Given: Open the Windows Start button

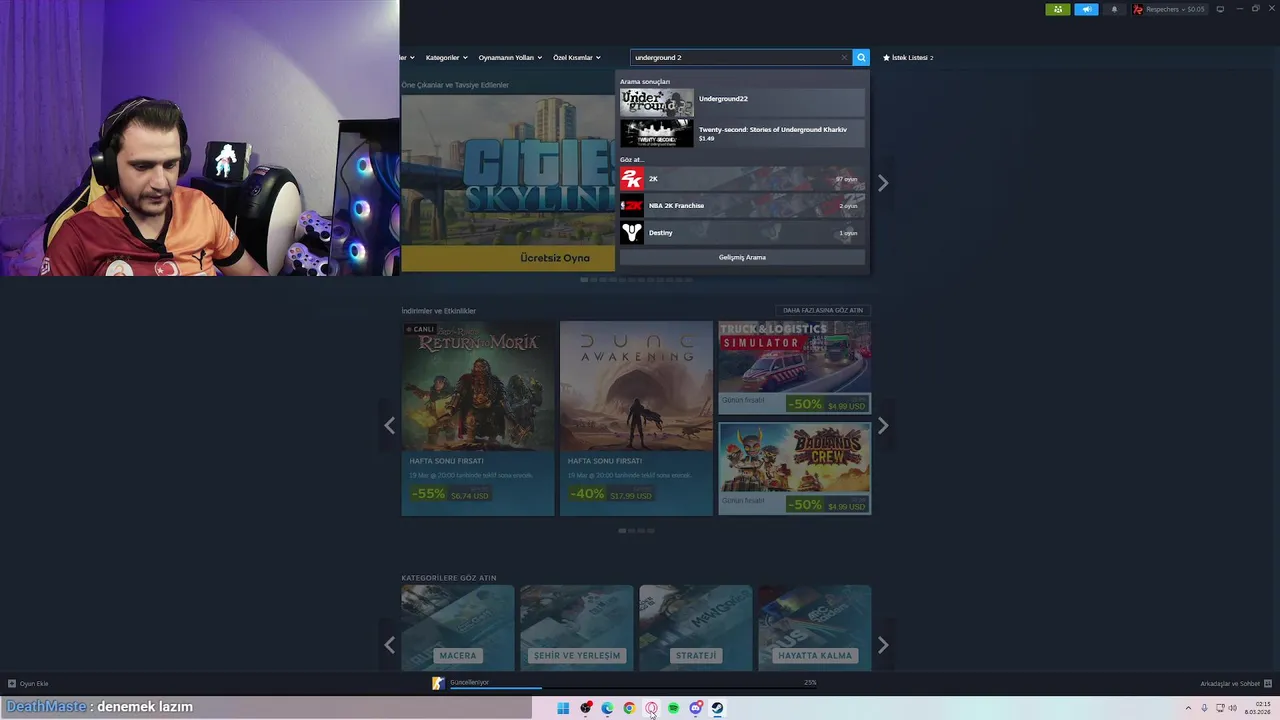Looking at the screenshot, I should pos(563,708).
